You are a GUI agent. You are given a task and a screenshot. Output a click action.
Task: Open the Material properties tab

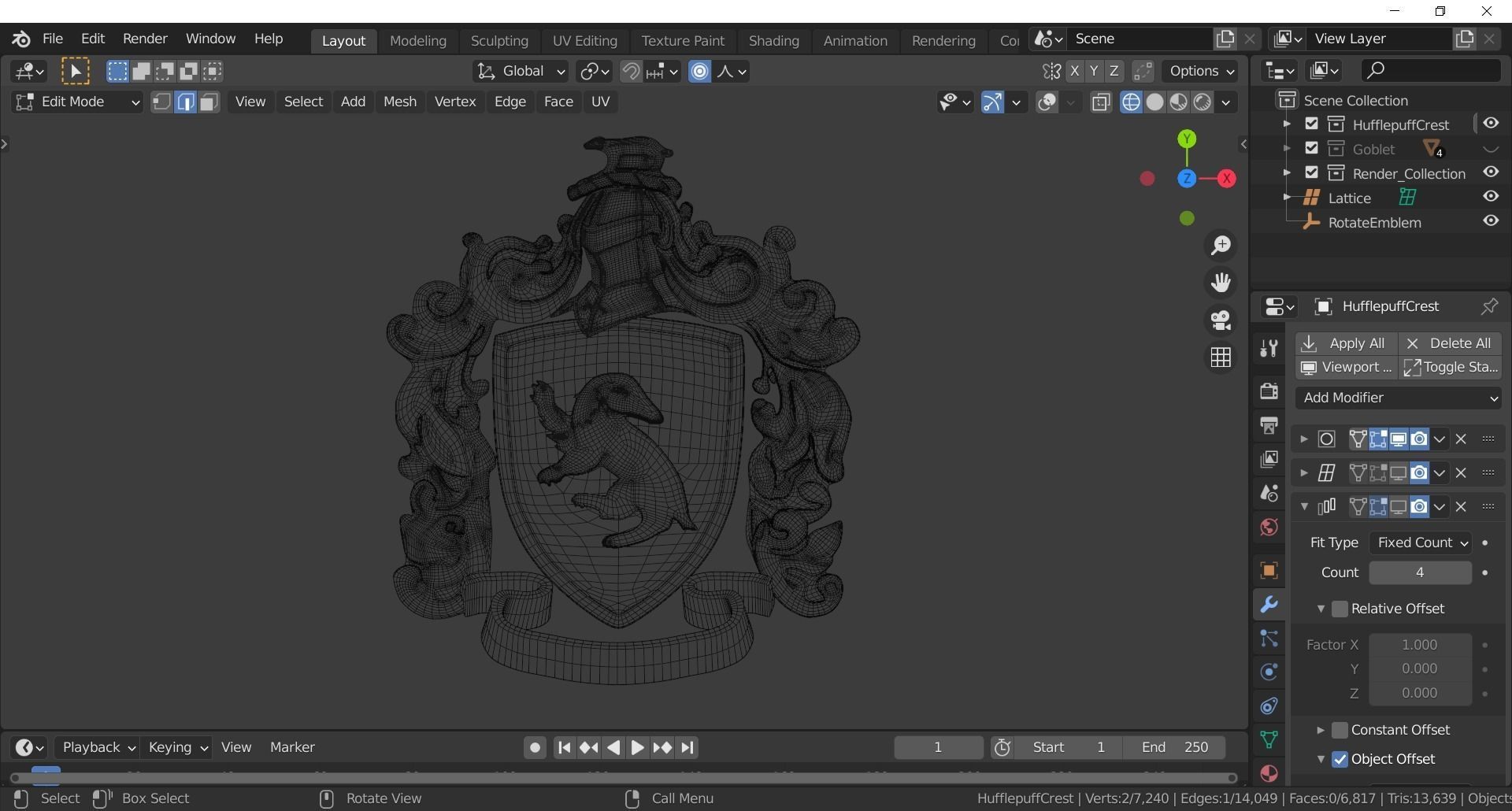tap(1269, 773)
